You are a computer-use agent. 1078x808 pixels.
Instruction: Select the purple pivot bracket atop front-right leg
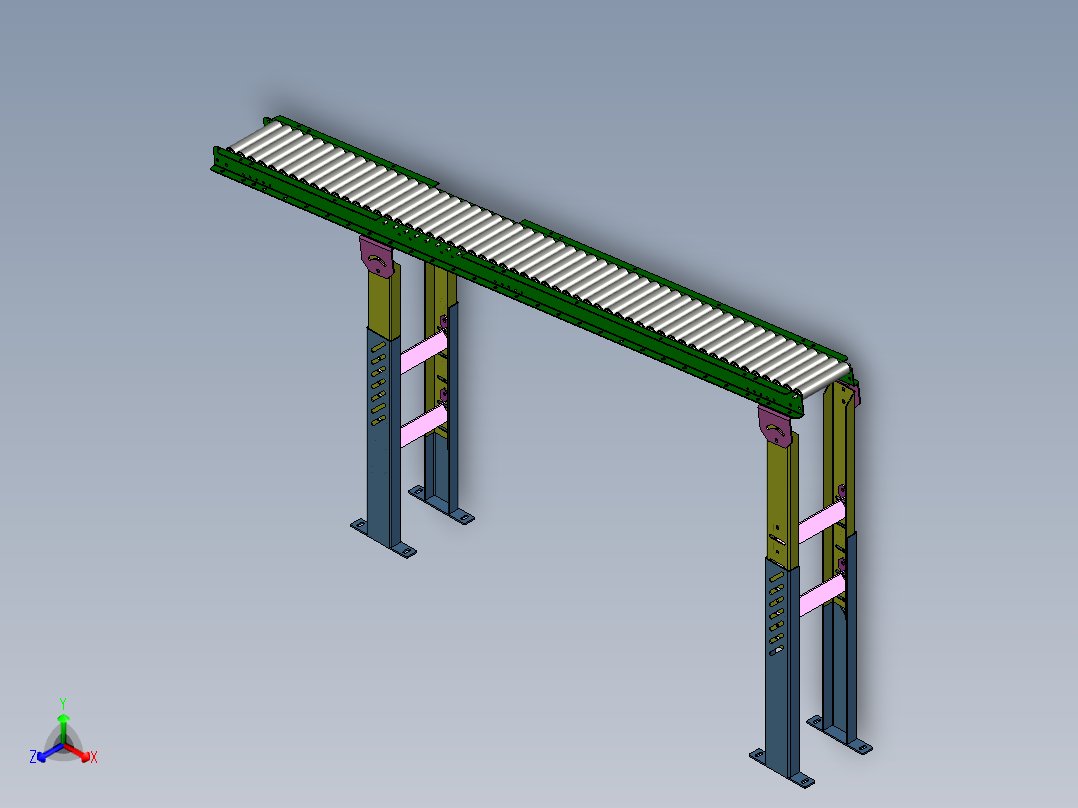click(x=775, y=426)
